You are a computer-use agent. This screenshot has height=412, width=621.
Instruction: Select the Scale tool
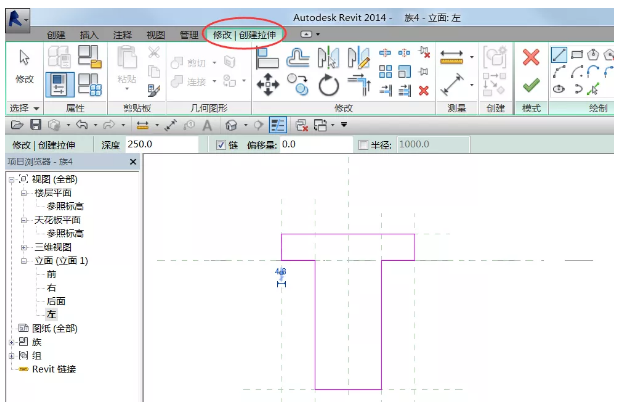(404, 72)
